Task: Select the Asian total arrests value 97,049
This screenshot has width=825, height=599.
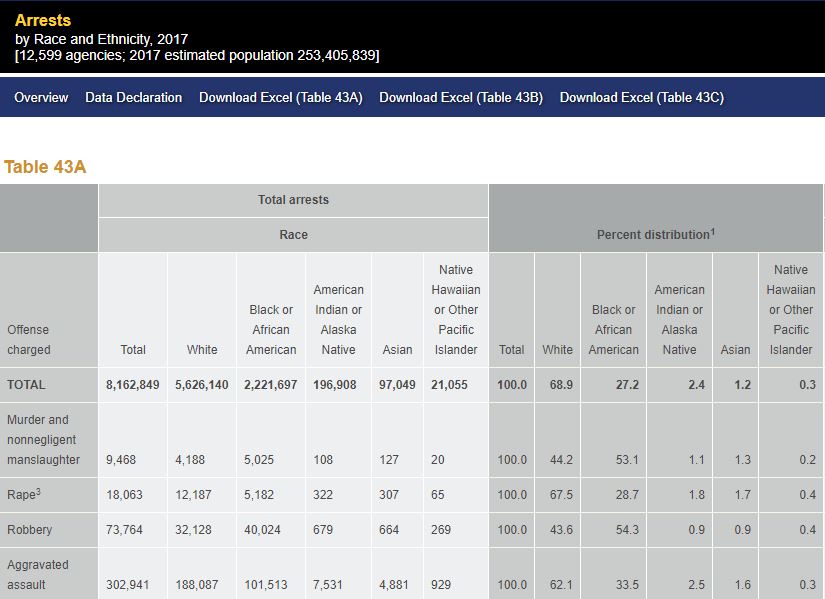Action: (397, 385)
